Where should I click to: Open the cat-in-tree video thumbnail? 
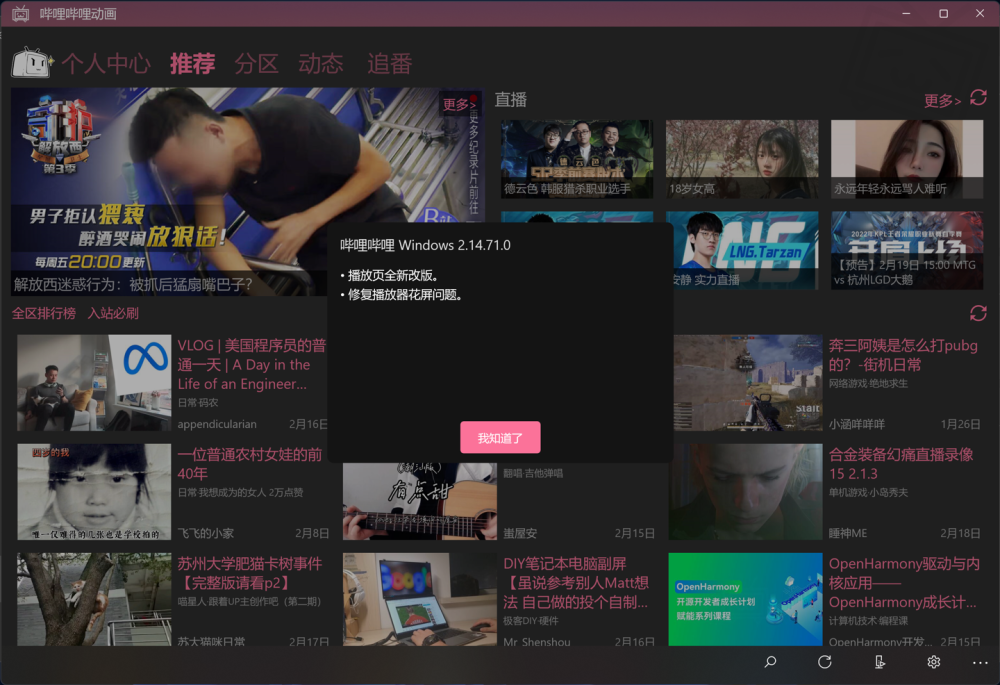(x=94, y=599)
